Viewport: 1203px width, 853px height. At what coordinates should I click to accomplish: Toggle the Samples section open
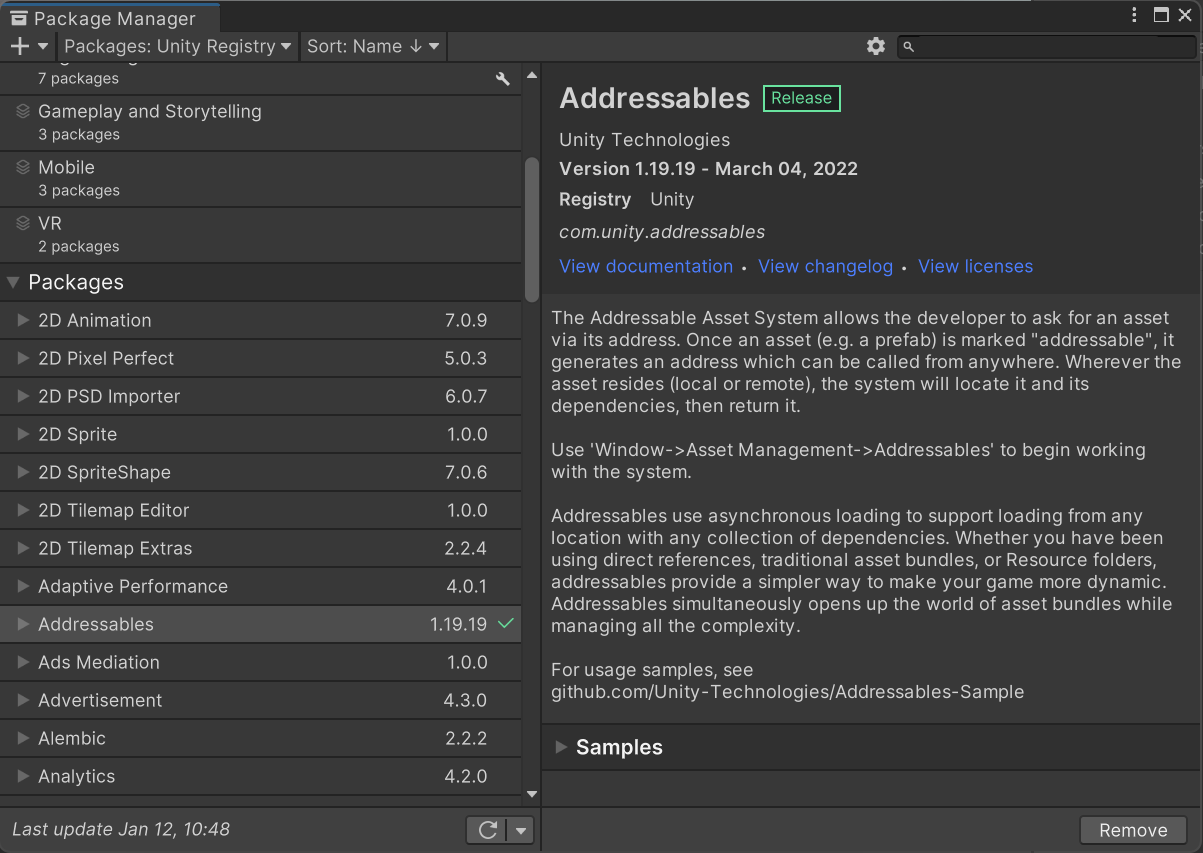click(563, 746)
